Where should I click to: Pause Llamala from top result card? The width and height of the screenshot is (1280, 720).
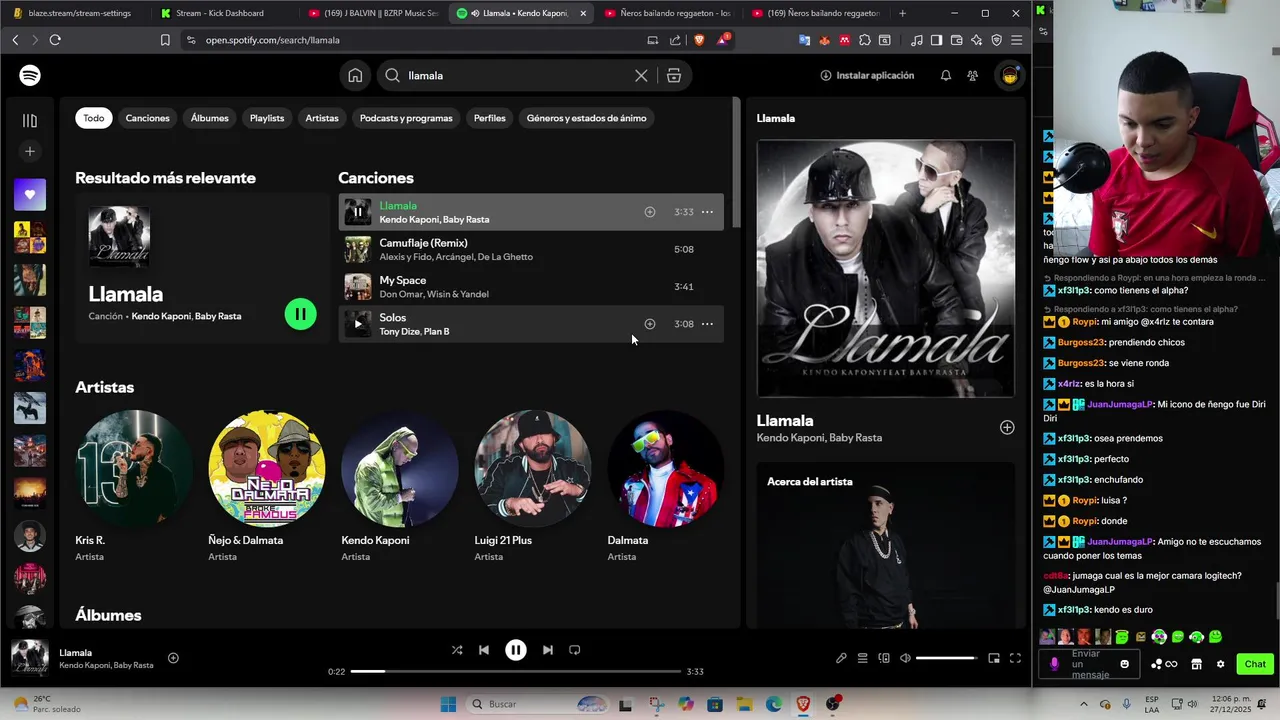coord(300,314)
